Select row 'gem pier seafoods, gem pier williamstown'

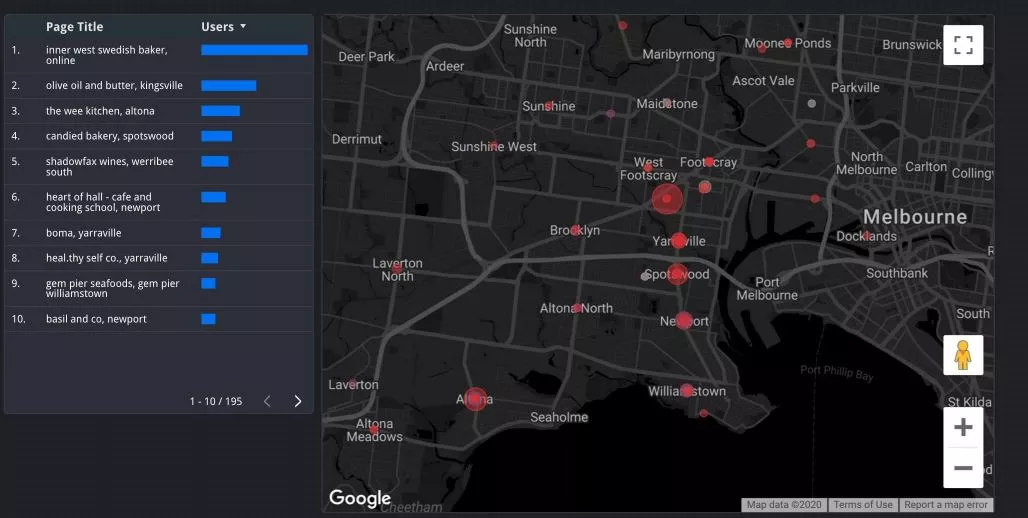pyautogui.click(x=159, y=289)
